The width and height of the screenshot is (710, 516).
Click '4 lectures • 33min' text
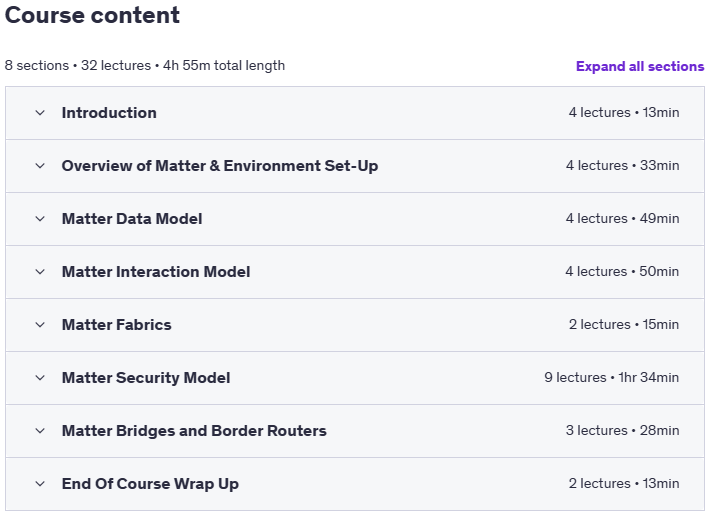pos(622,166)
